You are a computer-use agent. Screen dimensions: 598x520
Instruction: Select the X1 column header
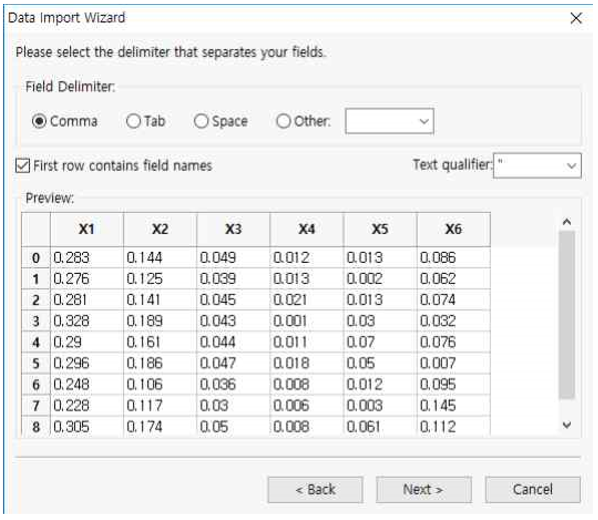pos(87,229)
